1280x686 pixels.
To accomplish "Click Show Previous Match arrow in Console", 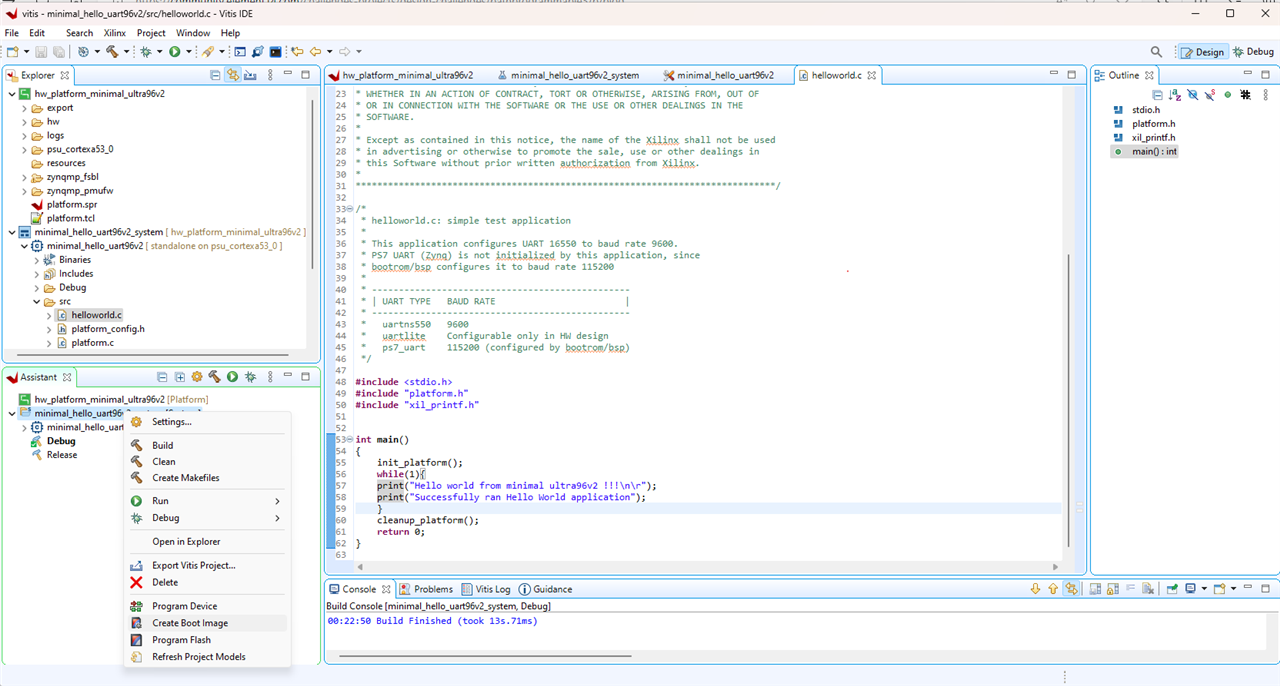I will [x=1053, y=589].
